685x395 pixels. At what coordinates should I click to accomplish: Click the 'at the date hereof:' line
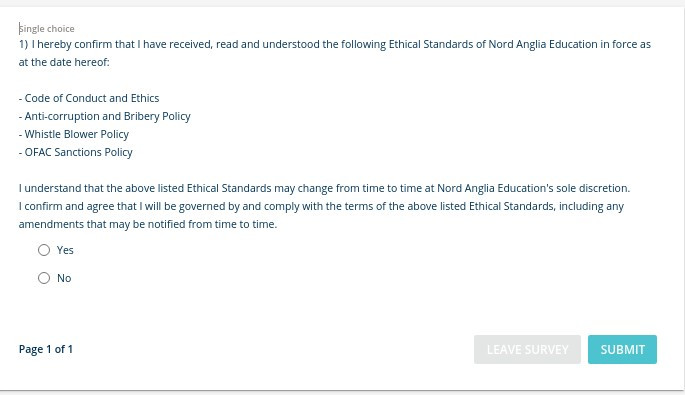64,62
